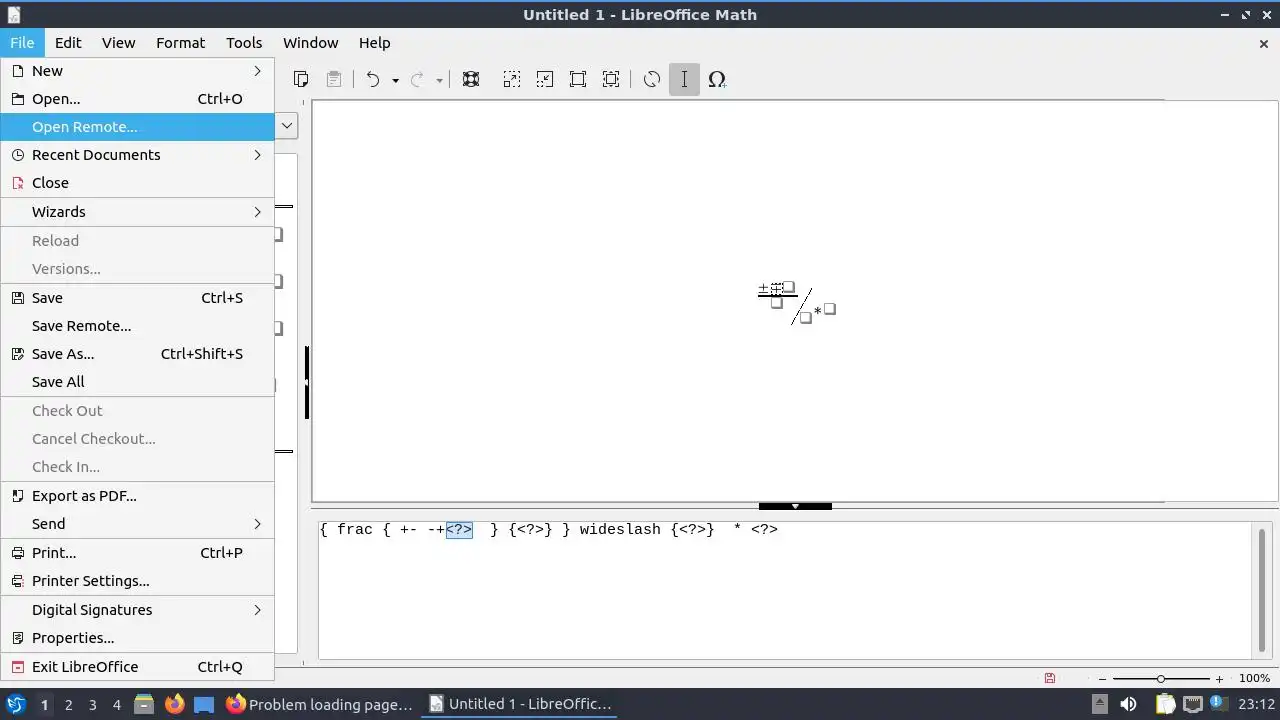Screen dimensions: 1280x720
Task: Open the system start menu icon
Action: (x=16, y=704)
